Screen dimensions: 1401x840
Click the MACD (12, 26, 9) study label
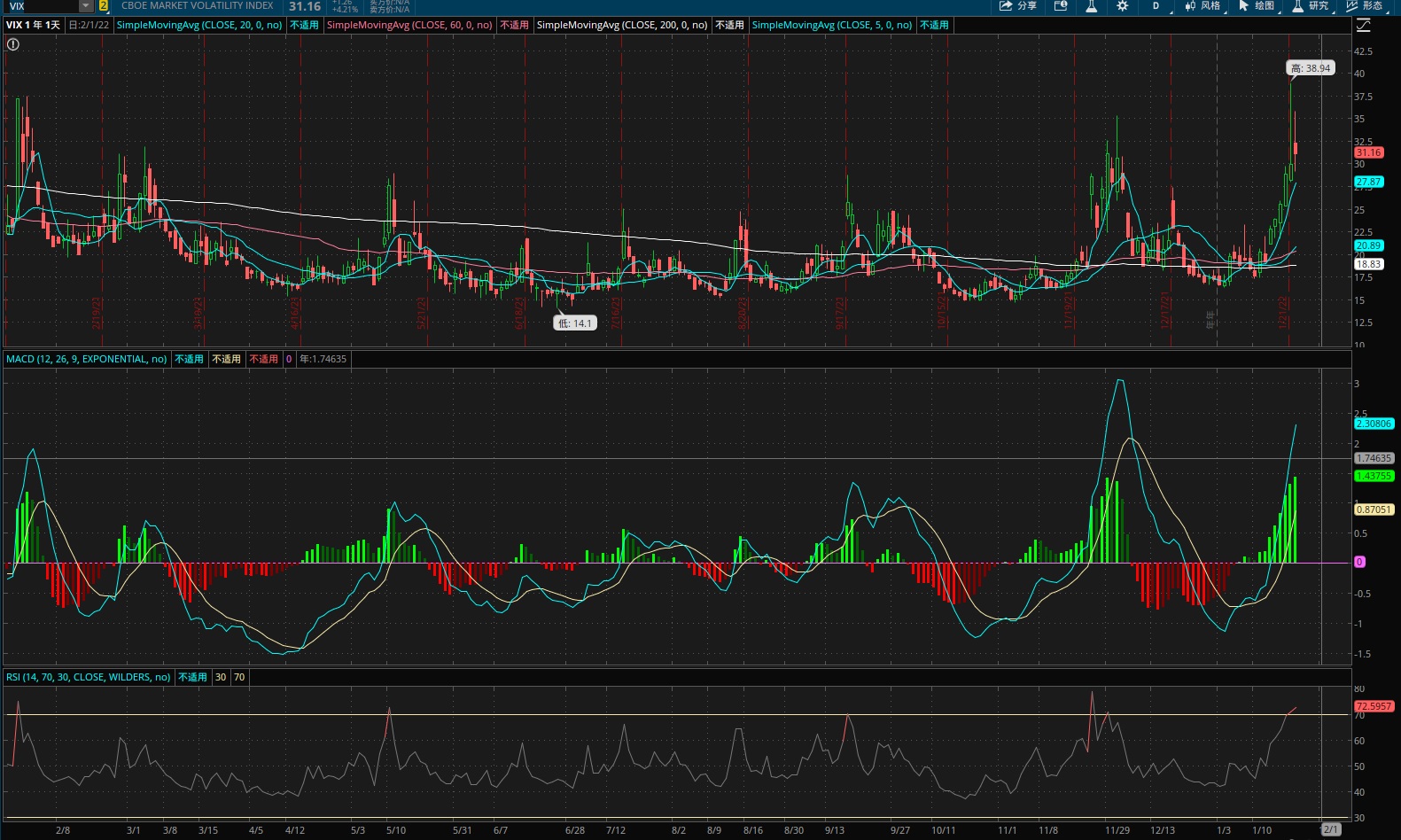(x=86, y=359)
